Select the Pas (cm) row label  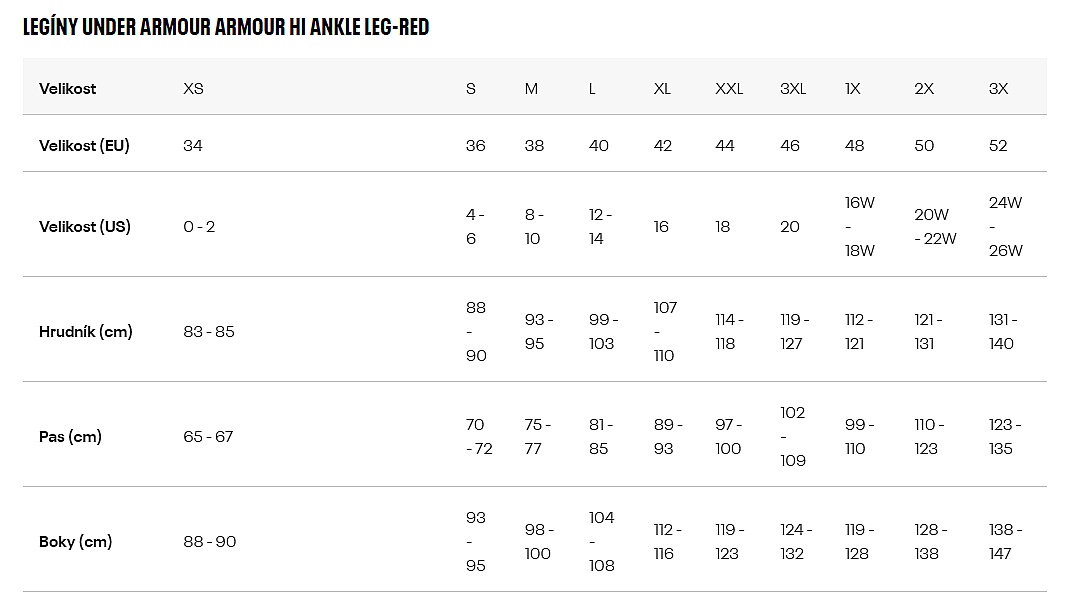click(70, 437)
